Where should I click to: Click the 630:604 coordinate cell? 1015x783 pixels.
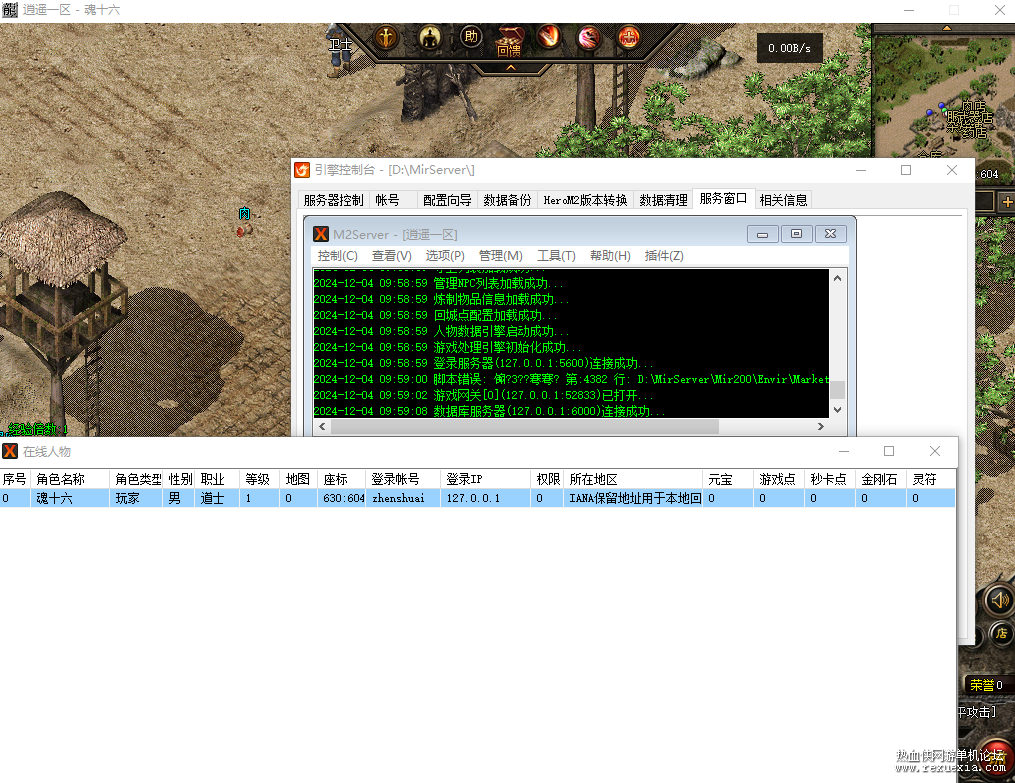[342, 498]
